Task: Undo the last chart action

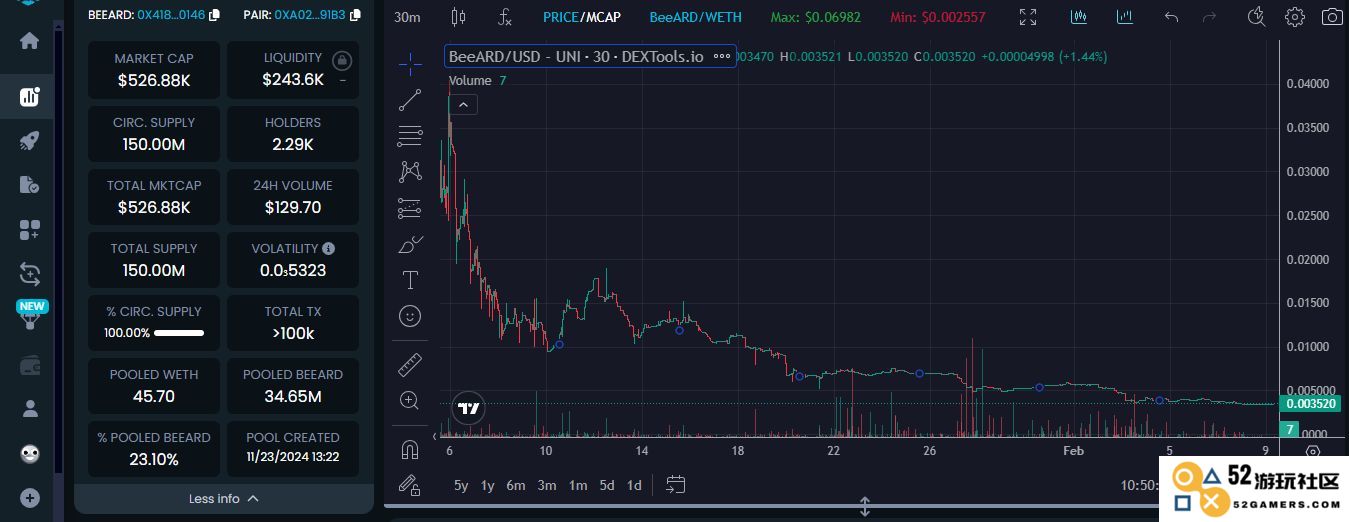Action: coord(1172,17)
